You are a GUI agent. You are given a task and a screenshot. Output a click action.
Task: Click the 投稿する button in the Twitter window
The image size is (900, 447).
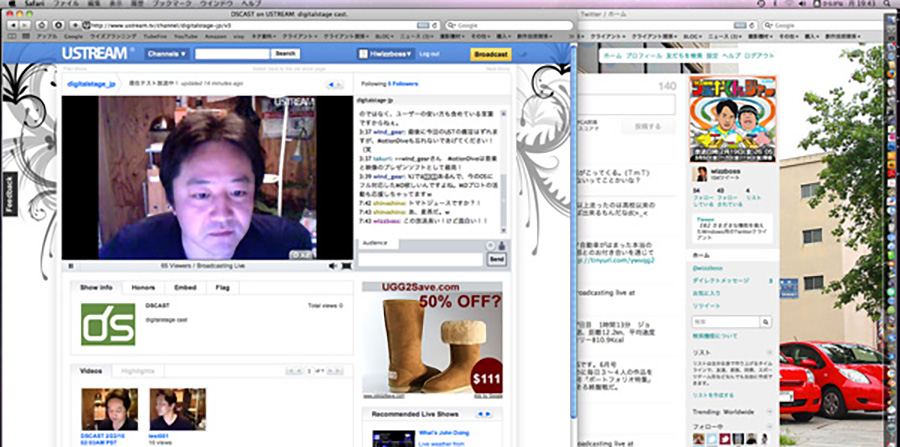pyautogui.click(x=647, y=127)
